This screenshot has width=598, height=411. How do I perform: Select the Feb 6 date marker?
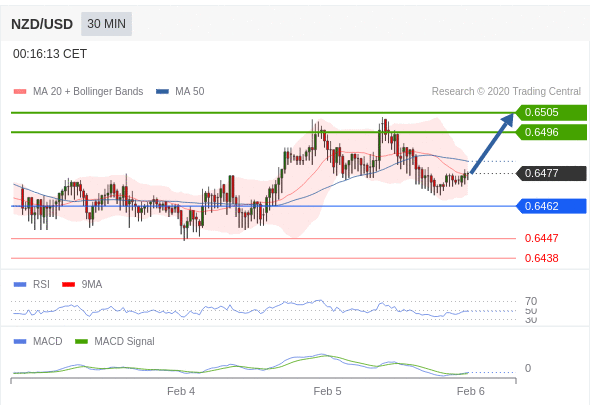tap(471, 392)
